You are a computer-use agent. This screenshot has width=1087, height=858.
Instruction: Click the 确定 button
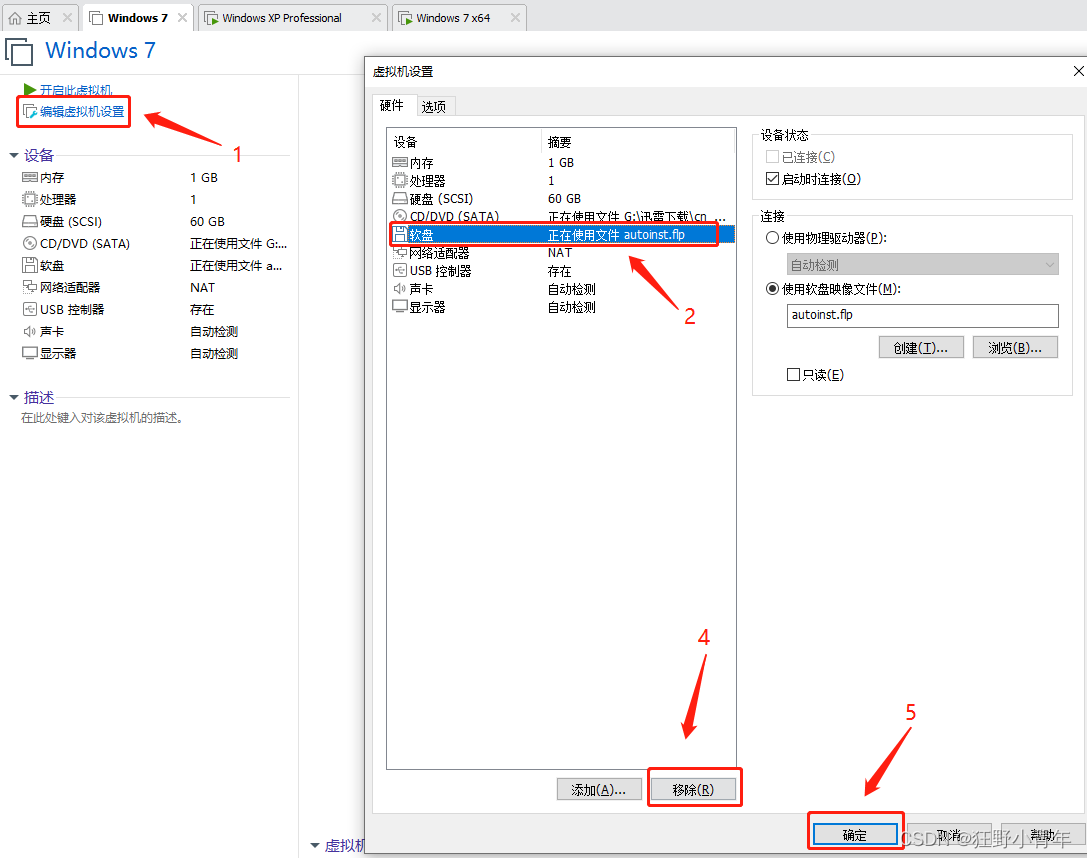(855, 835)
